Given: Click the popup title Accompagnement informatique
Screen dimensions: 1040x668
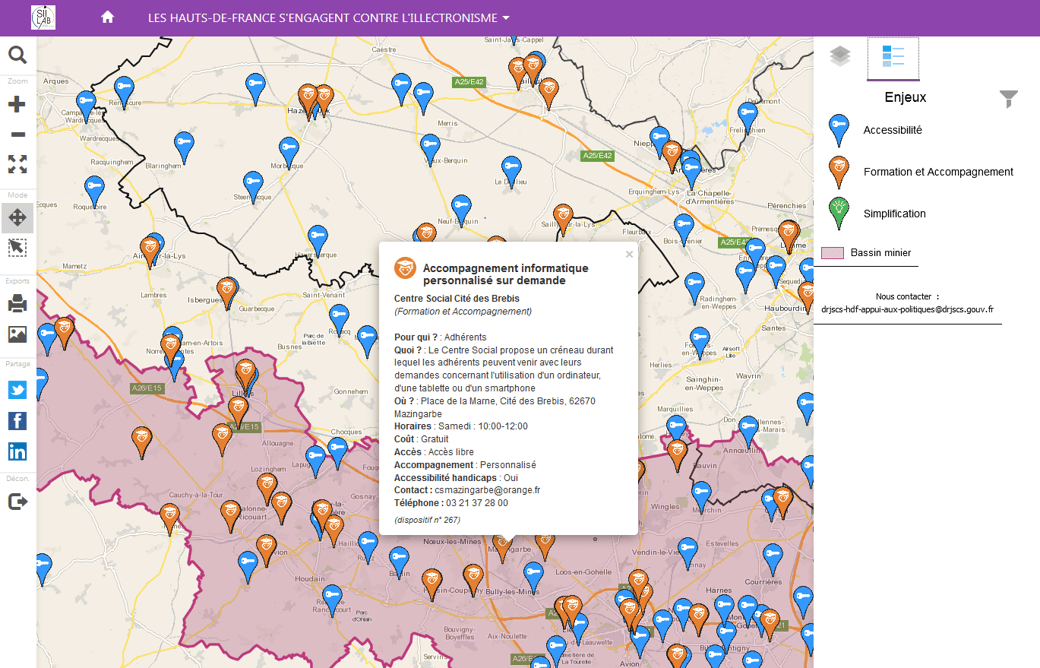Looking at the screenshot, I should click(x=505, y=274).
